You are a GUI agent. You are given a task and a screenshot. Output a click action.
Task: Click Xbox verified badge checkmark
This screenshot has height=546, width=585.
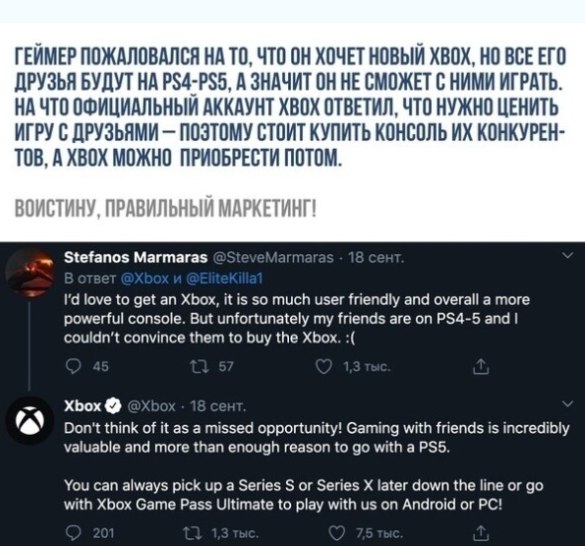pyautogui.click(x=114, y=406)
